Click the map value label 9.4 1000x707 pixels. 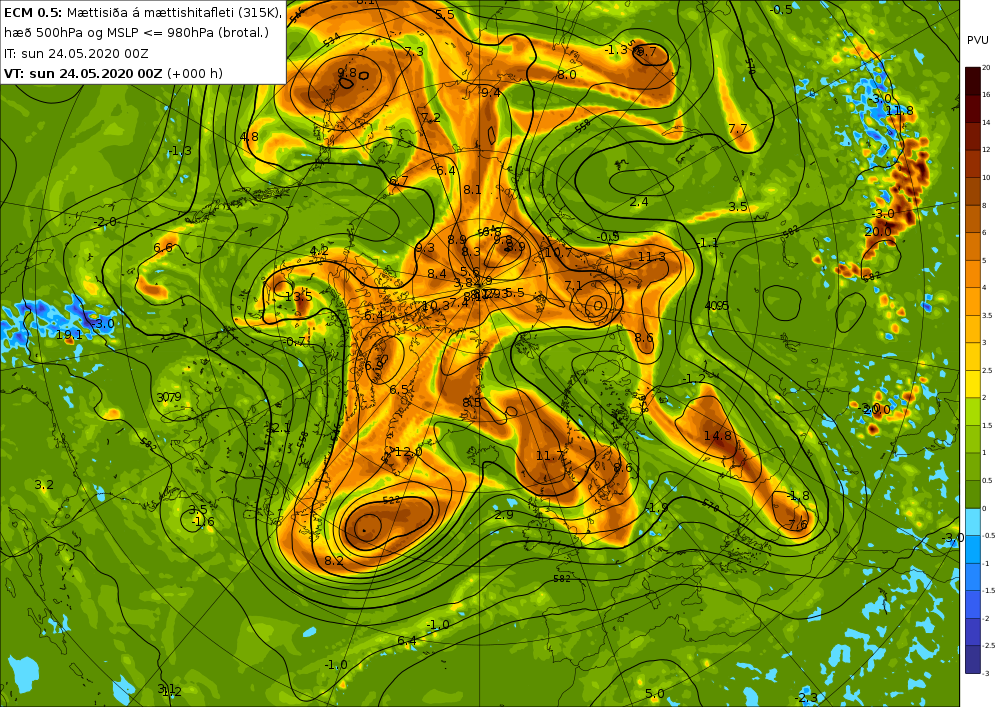490,93
